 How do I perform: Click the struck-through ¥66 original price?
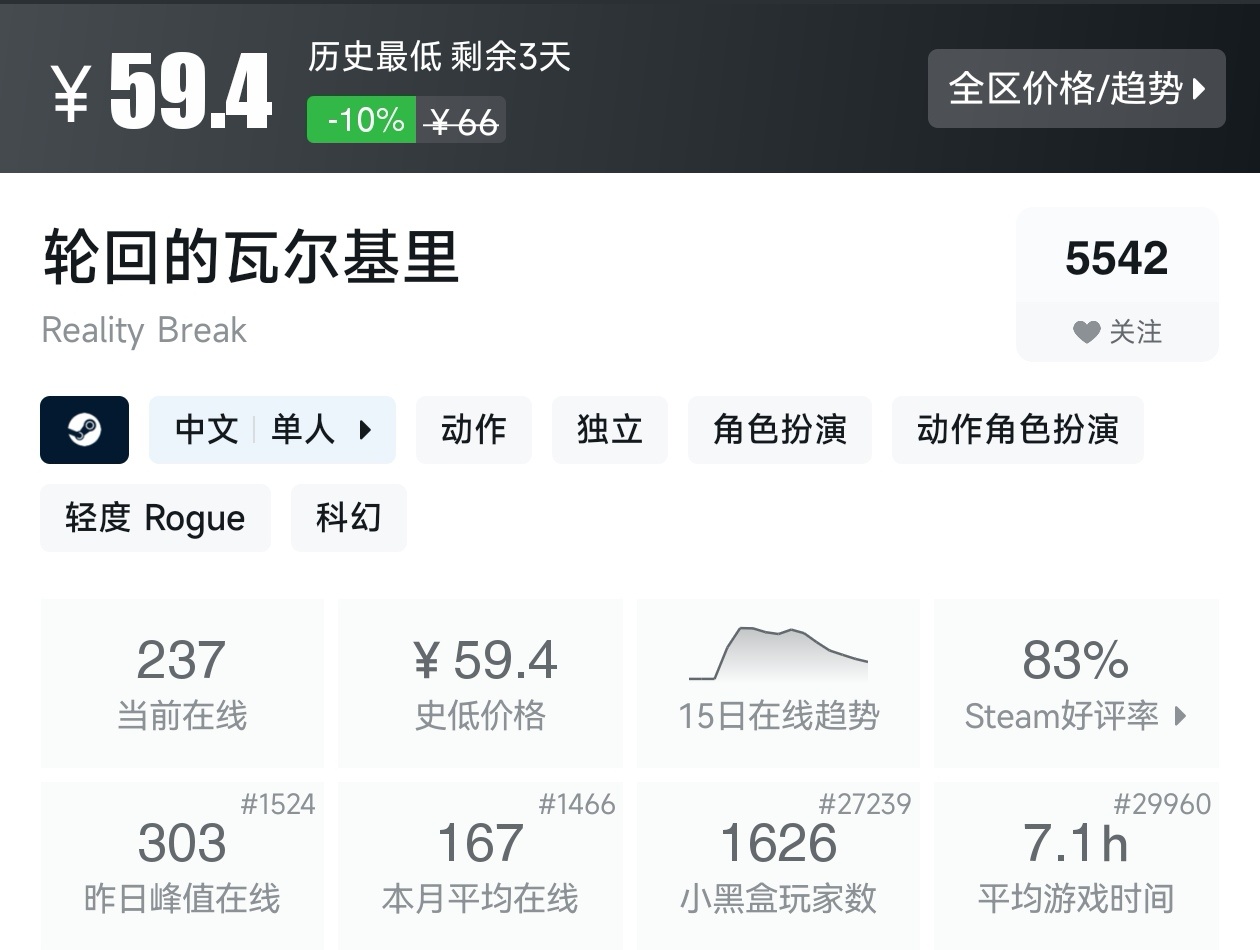(x=461, y=122)
